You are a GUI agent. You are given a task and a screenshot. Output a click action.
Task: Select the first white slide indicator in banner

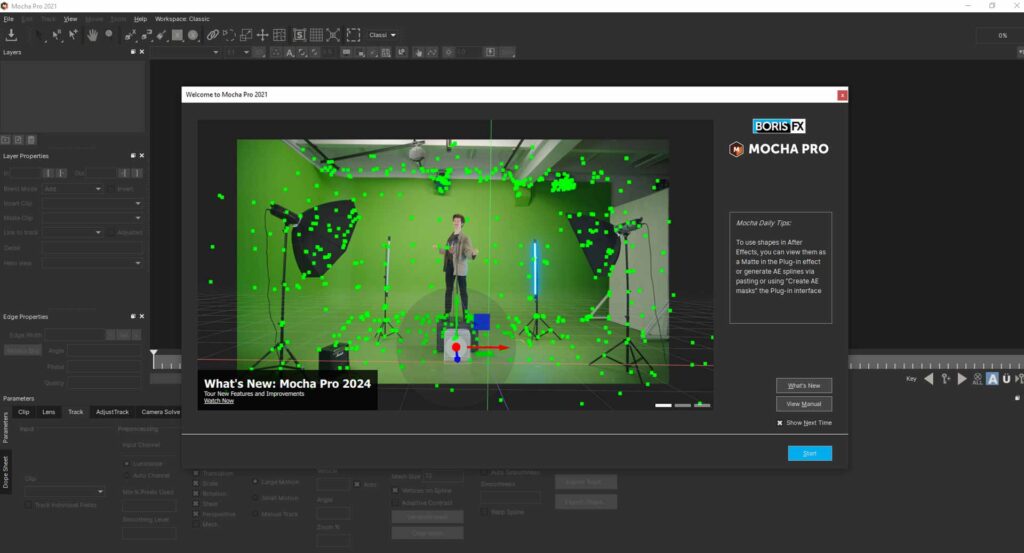click(x=664, y=405)
